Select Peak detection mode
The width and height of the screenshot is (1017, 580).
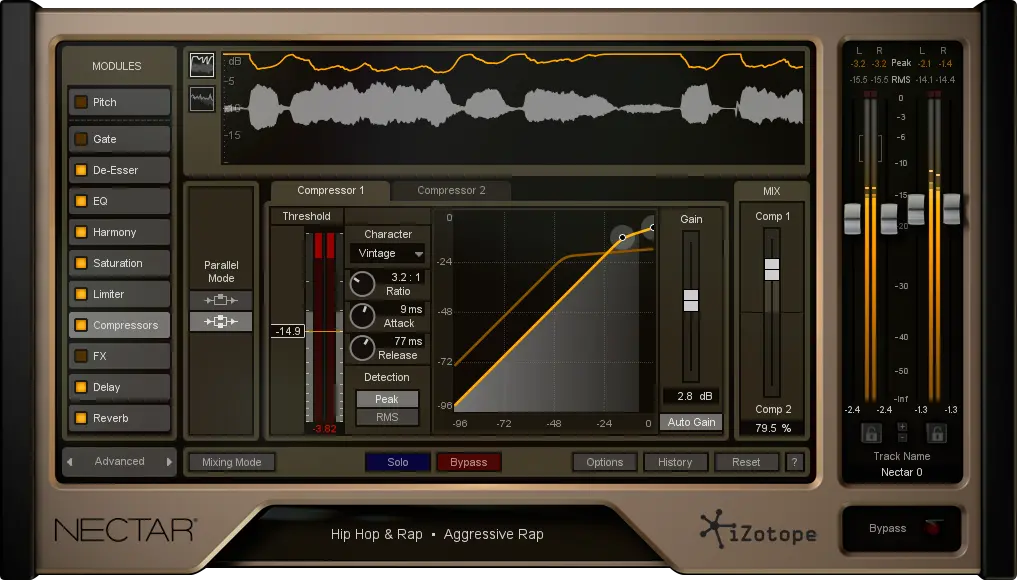387,399
